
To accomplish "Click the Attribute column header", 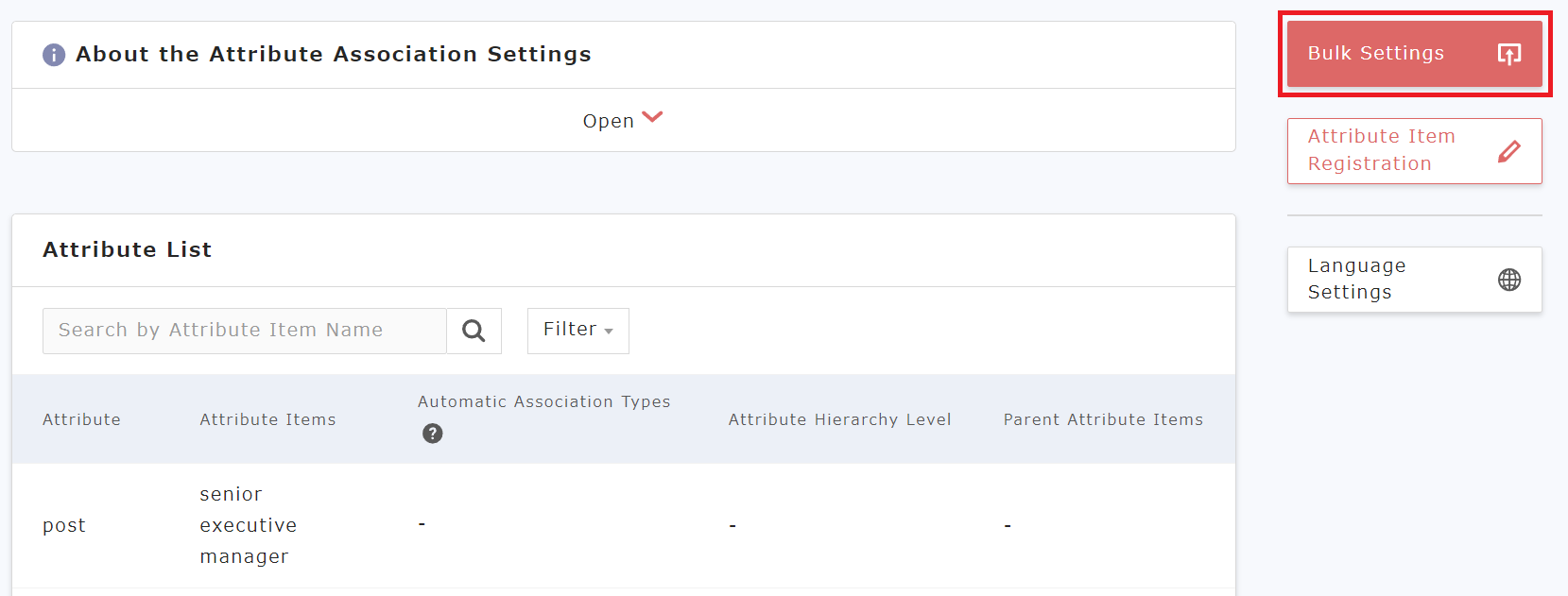I will click(x=81, y=419).
